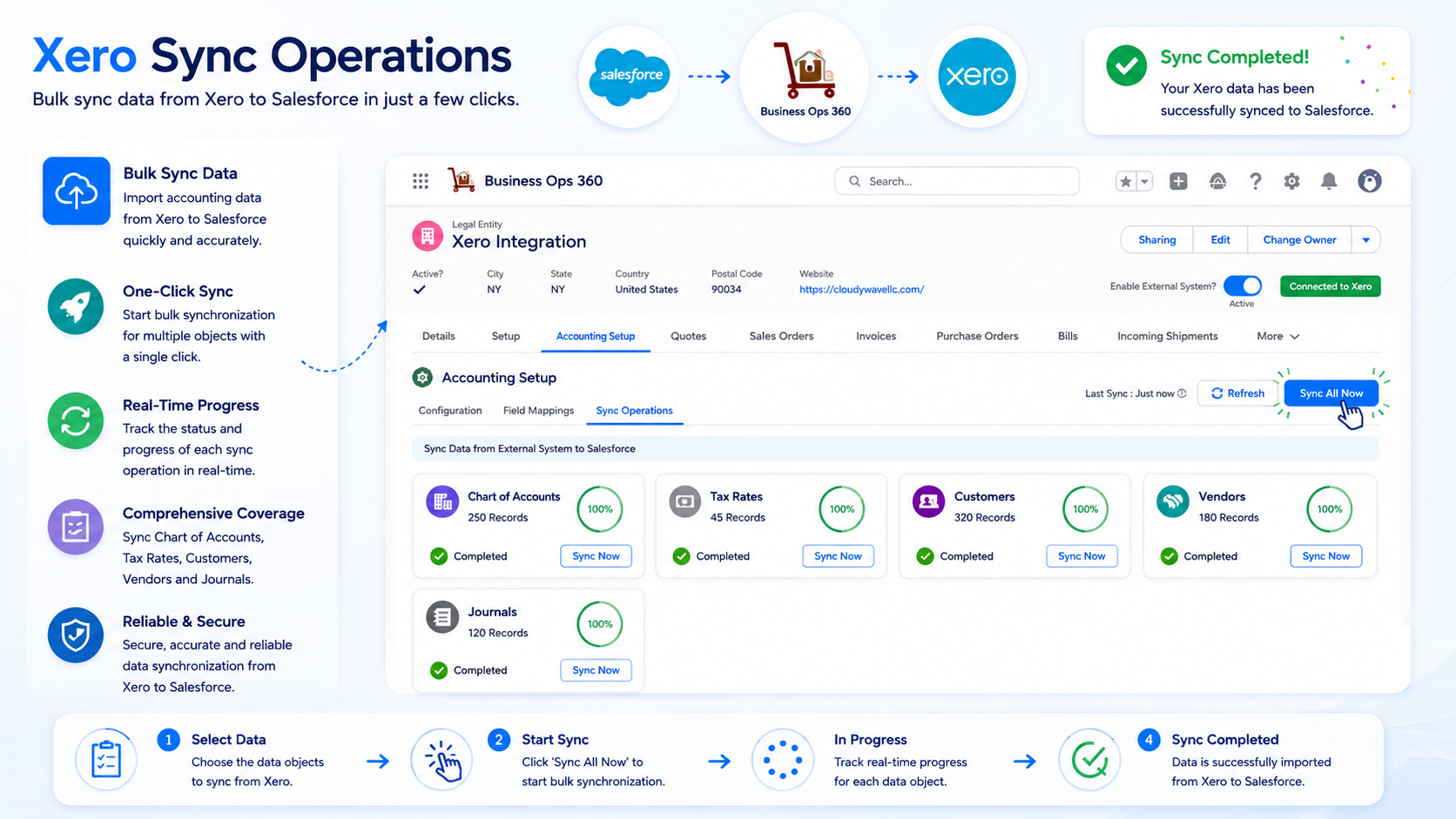The height and width of the screenshot is (819, 1456).
Task: Sync Now for Customers
Action: click(x=1082, y=556)
